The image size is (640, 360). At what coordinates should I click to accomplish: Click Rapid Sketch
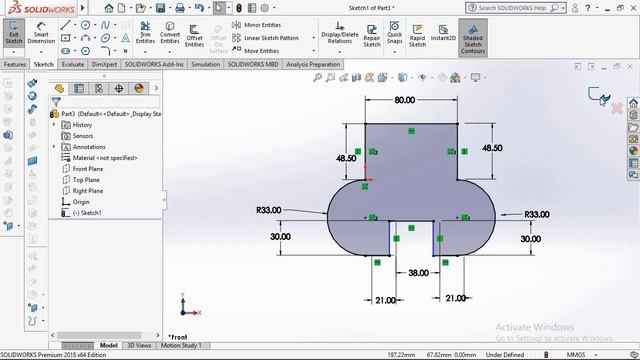click(417, 36)
